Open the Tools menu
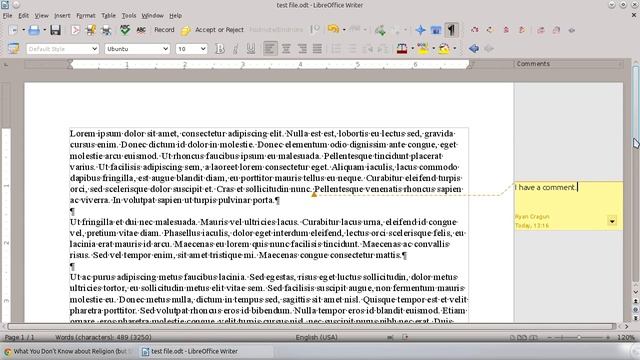Image resolution: width=640 pixels, height=360 pixels. click(129, 16)
